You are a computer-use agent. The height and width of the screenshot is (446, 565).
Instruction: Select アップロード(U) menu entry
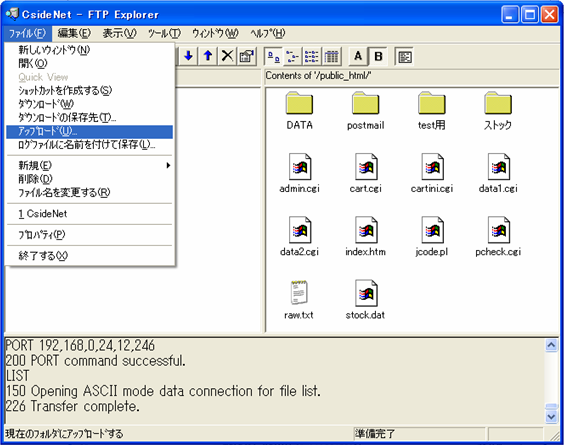[x=89, y=131]
